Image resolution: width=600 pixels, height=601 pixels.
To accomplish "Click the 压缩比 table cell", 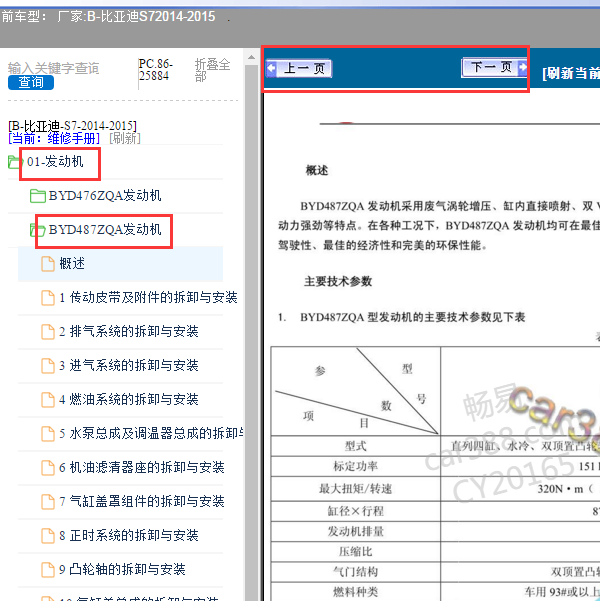I will [355, 552].
